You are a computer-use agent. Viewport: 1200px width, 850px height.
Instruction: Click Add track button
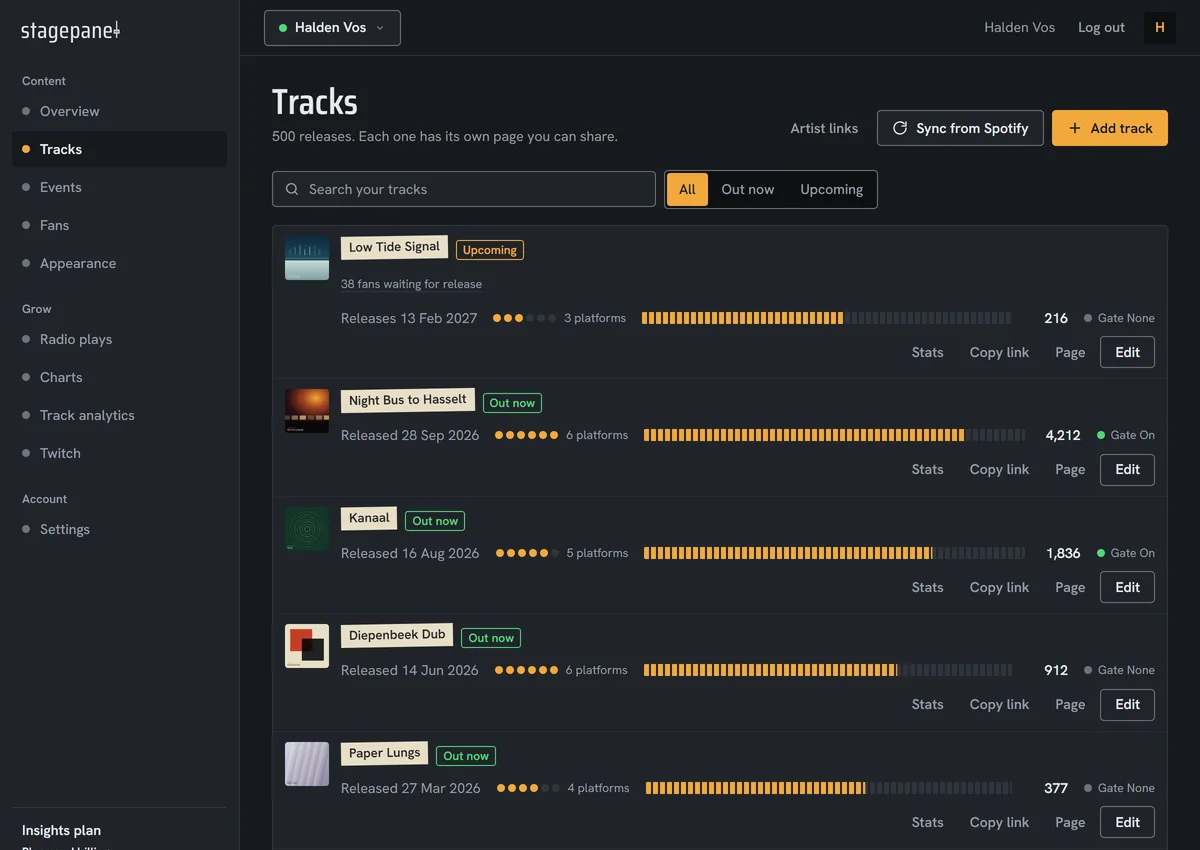pyautogui.click(x=1110, y=128)
